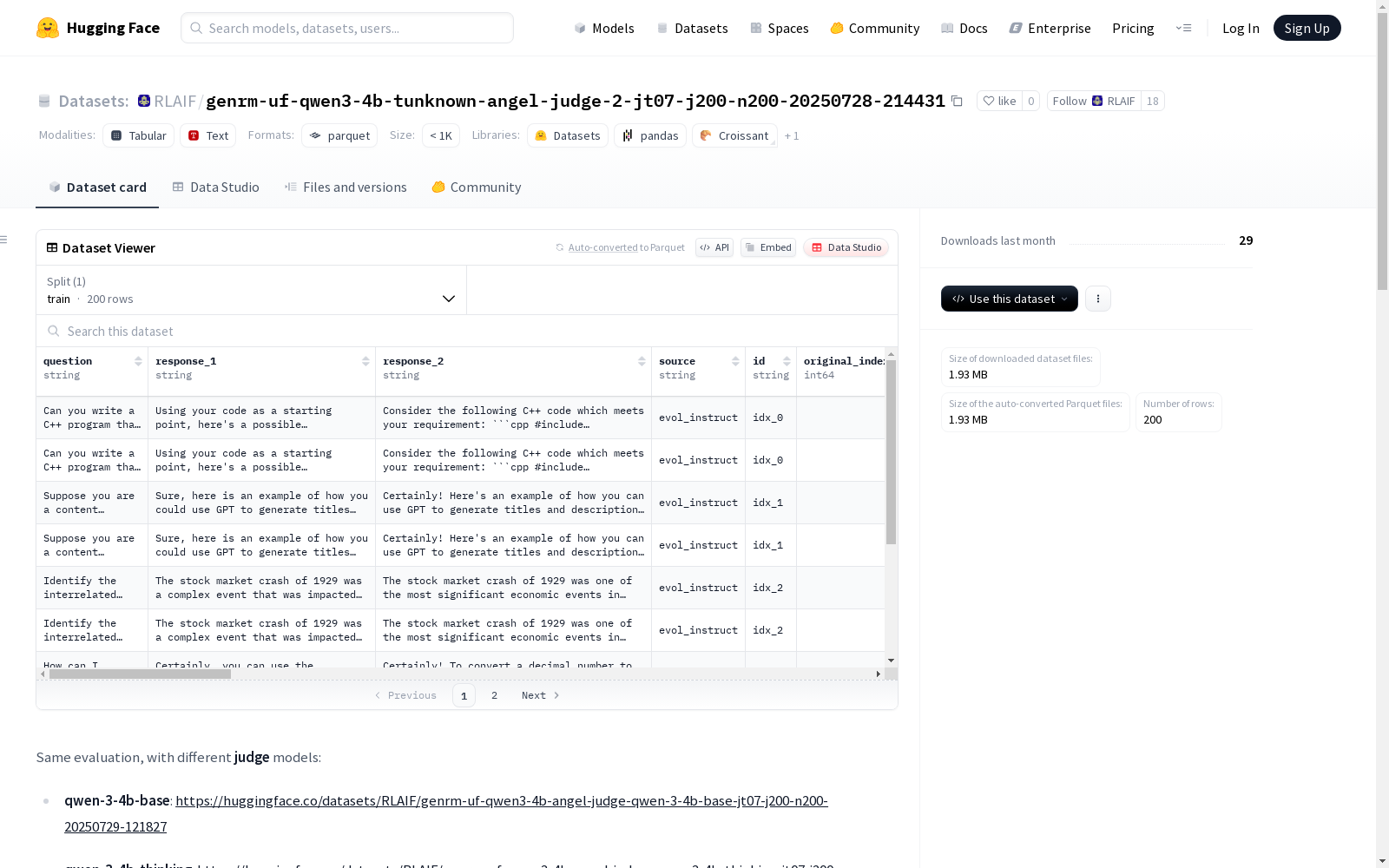Sort the id column
Image resolution: width=1389 pixels, height=868 pixels.
pos(787,361)
